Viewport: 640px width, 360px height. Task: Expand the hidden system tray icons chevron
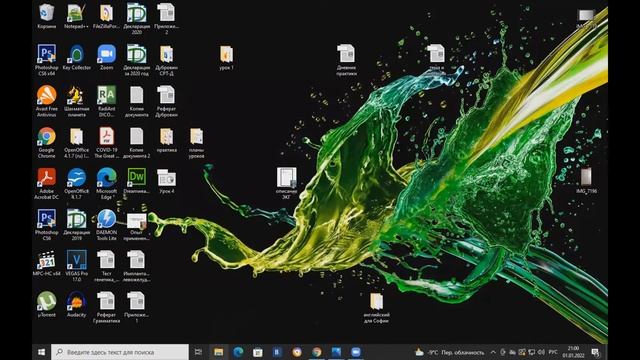point(493,352)
